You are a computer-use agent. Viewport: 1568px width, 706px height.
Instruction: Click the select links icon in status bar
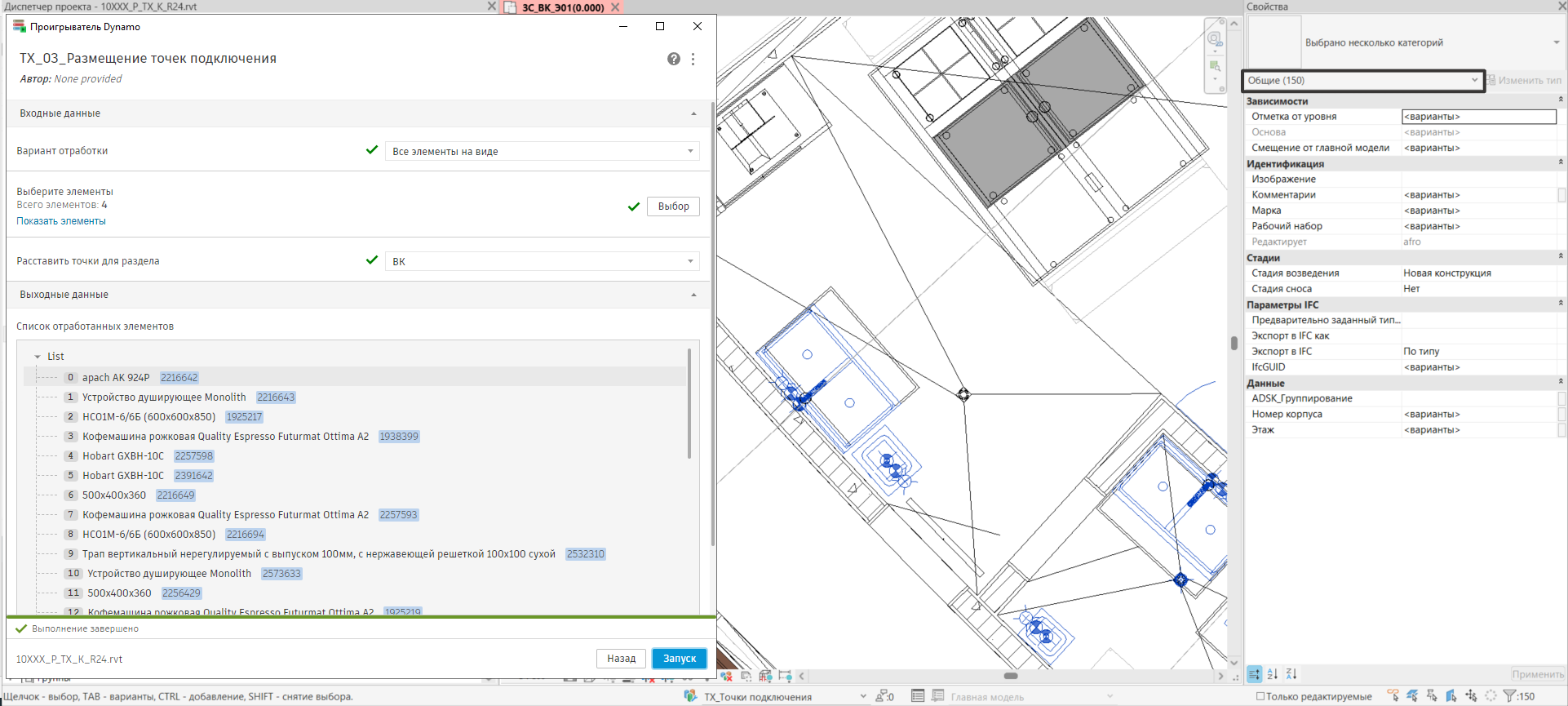[1393, 696]
